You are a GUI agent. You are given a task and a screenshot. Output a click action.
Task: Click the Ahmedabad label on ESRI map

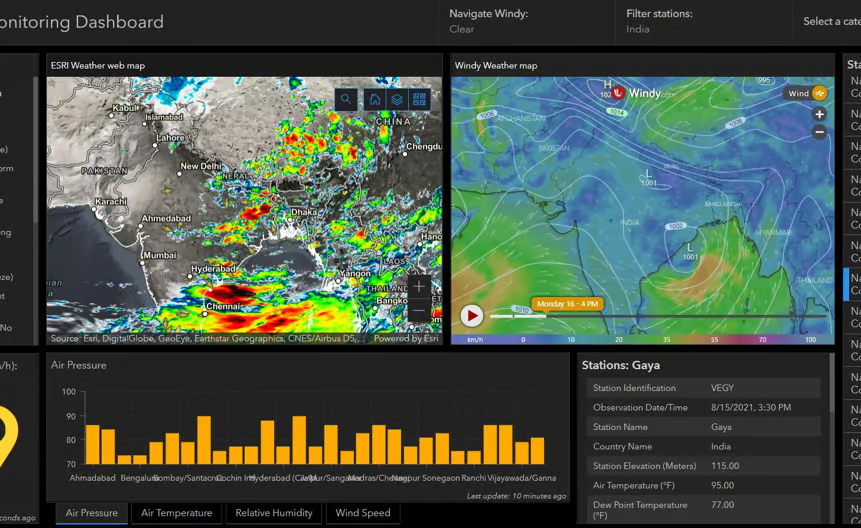tap(166, 218)
